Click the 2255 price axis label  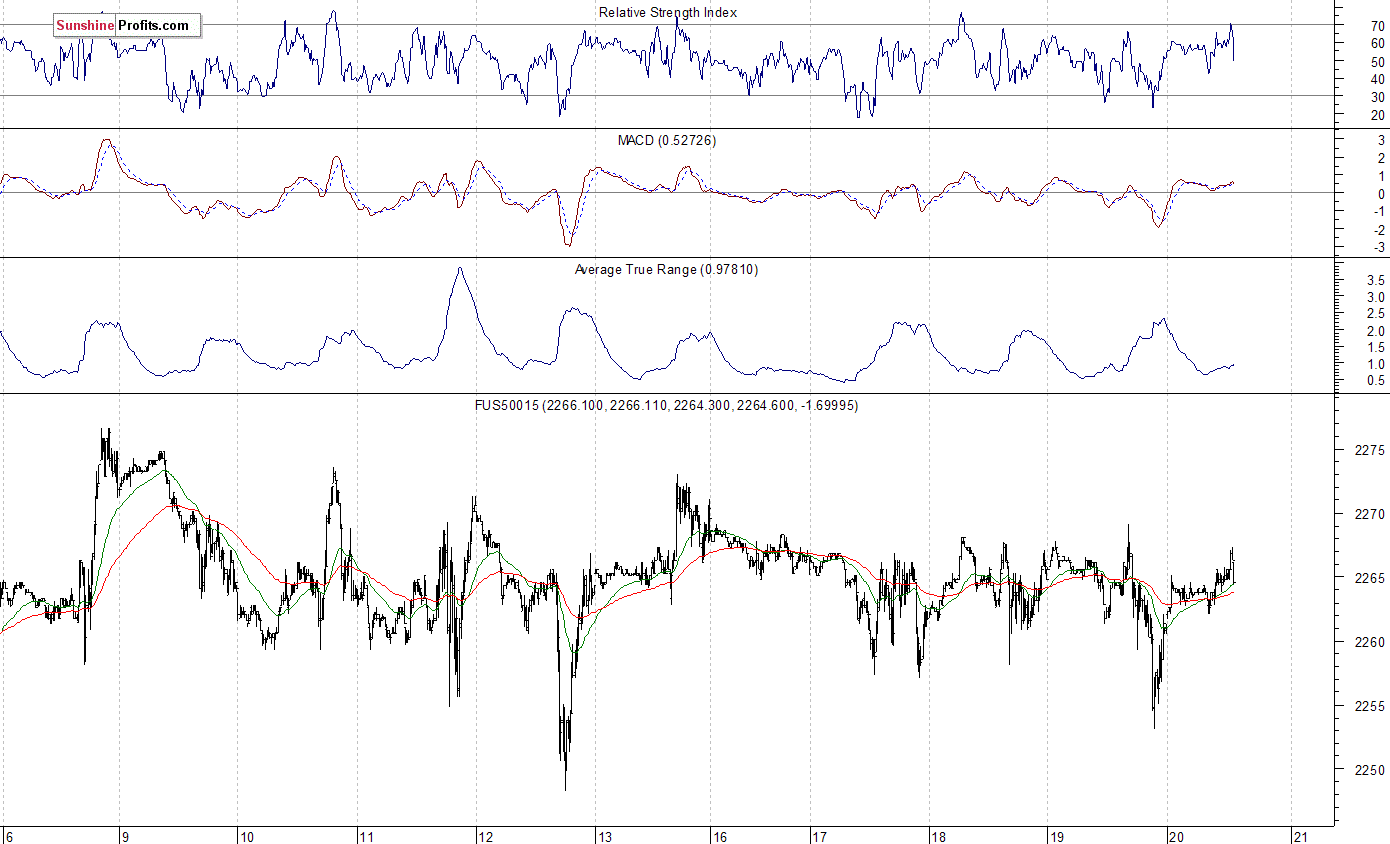coord(1369,706)
